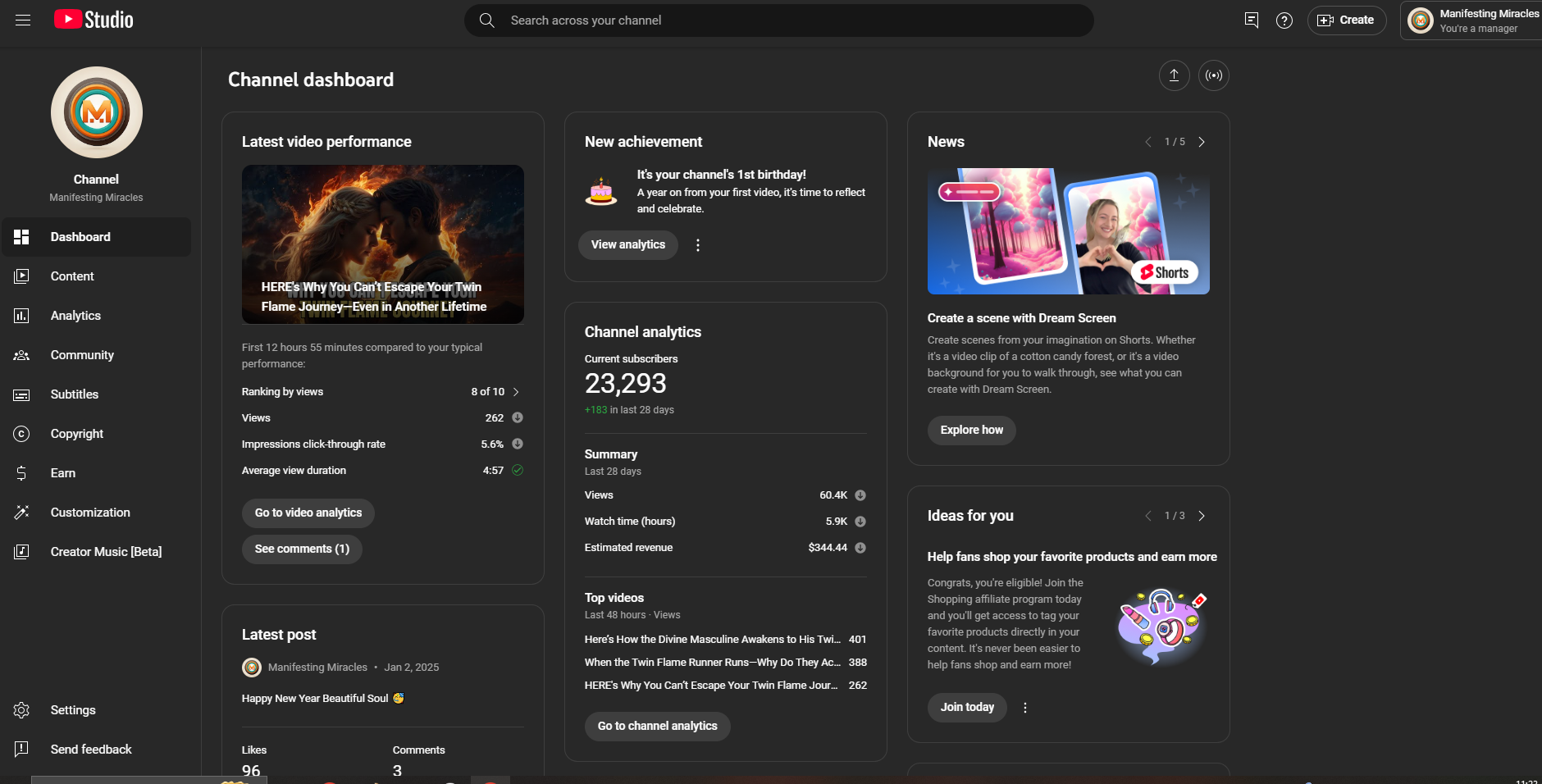Image resolution: width=1542 pixels, height=784 pixels.
Task: Click the Explore how button
Action: point(972,430)
